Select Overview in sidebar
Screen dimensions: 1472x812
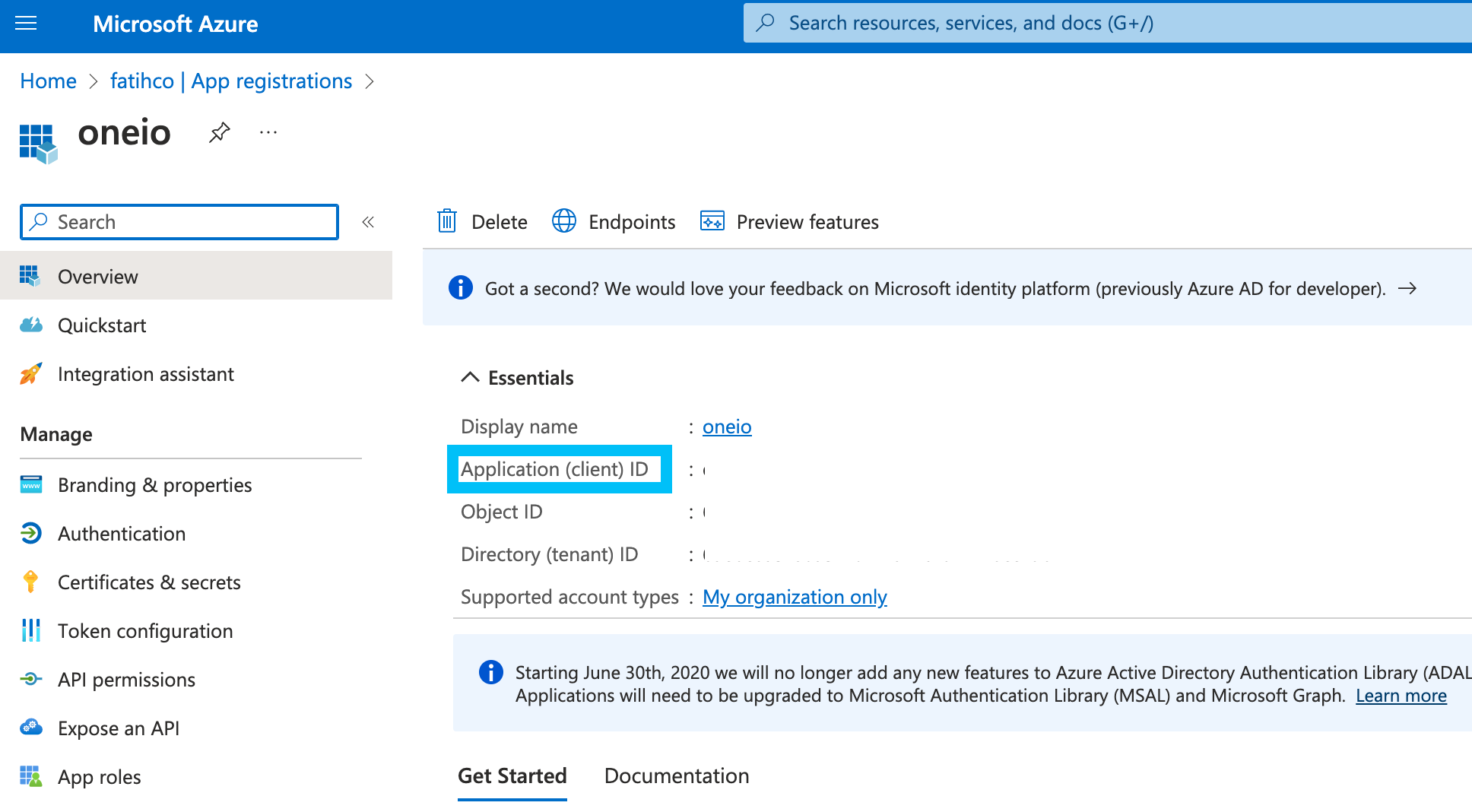[x=196, y=276]
